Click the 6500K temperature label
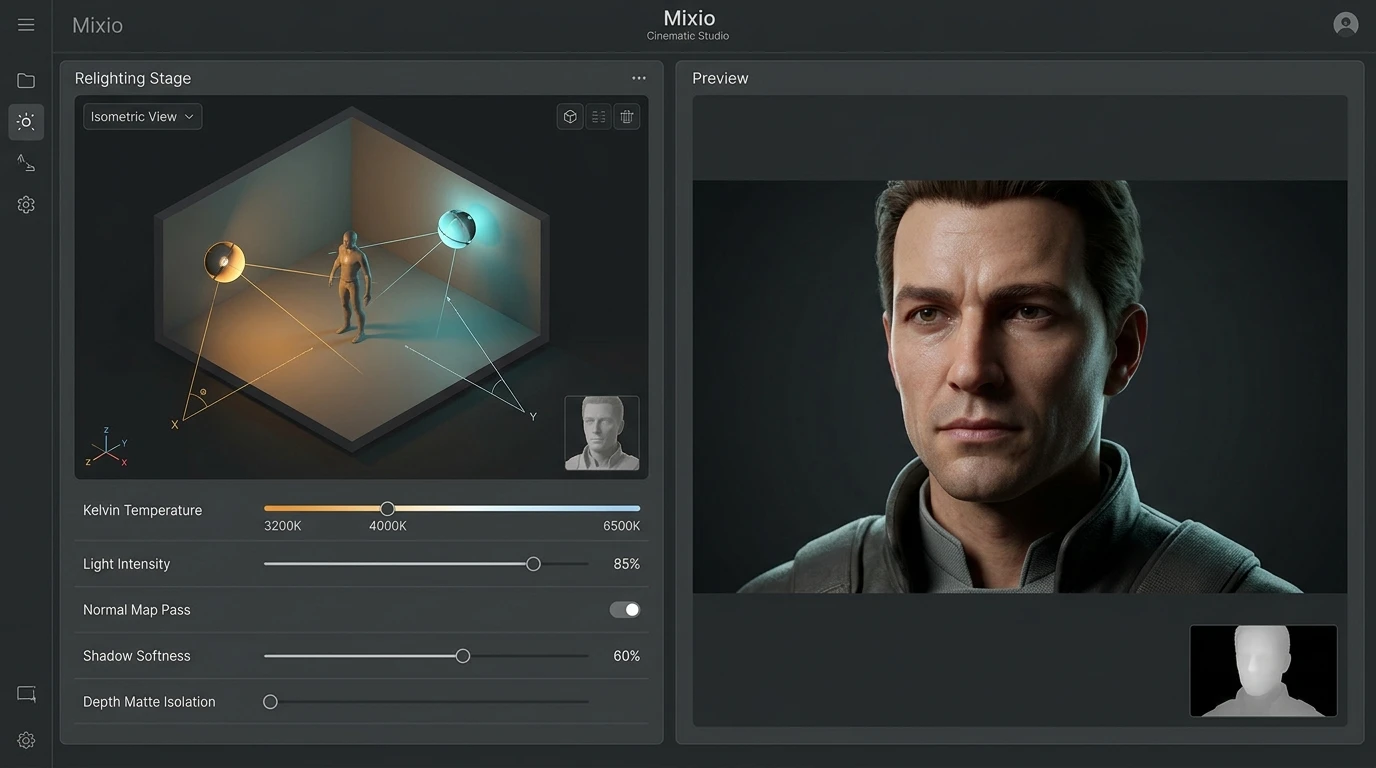Image resolution: width=1376 pixels, height=768 pixels. [x=621, y=526]
